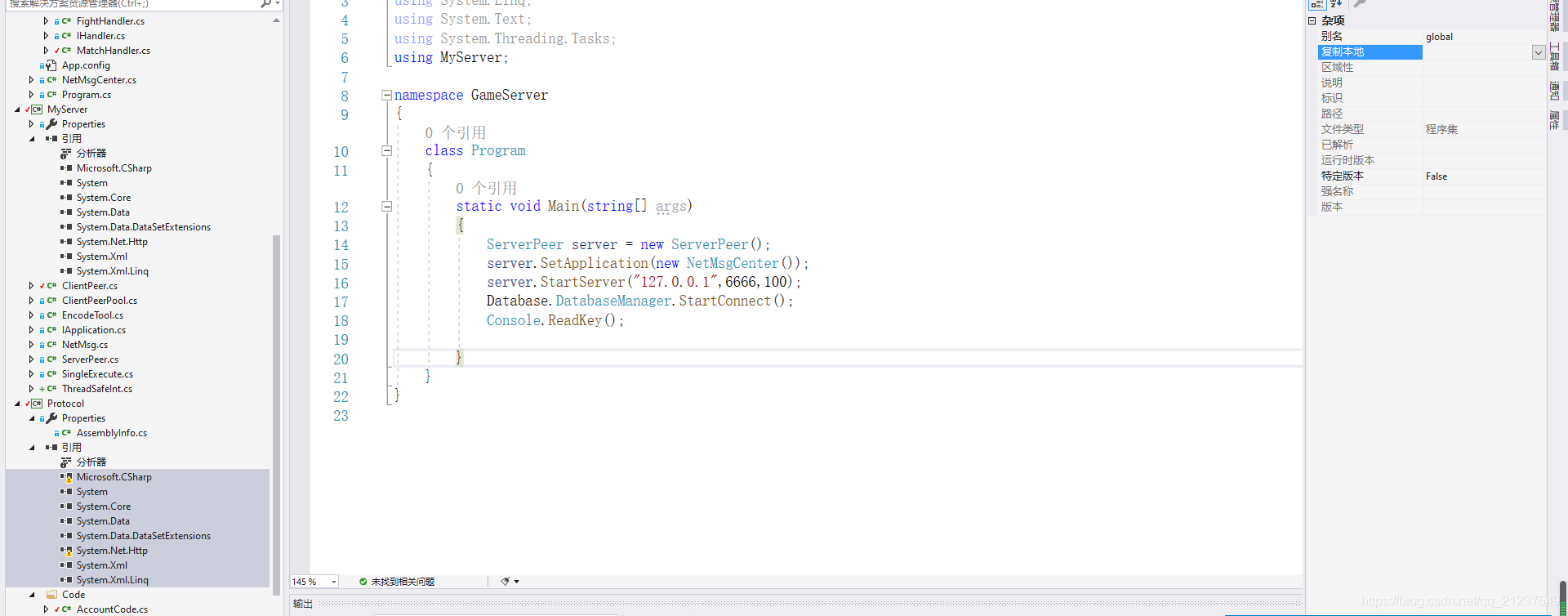Screen dimensions: 1568x616
Task: Collapse the Main method code block
Action: click(x=386, y=206)
